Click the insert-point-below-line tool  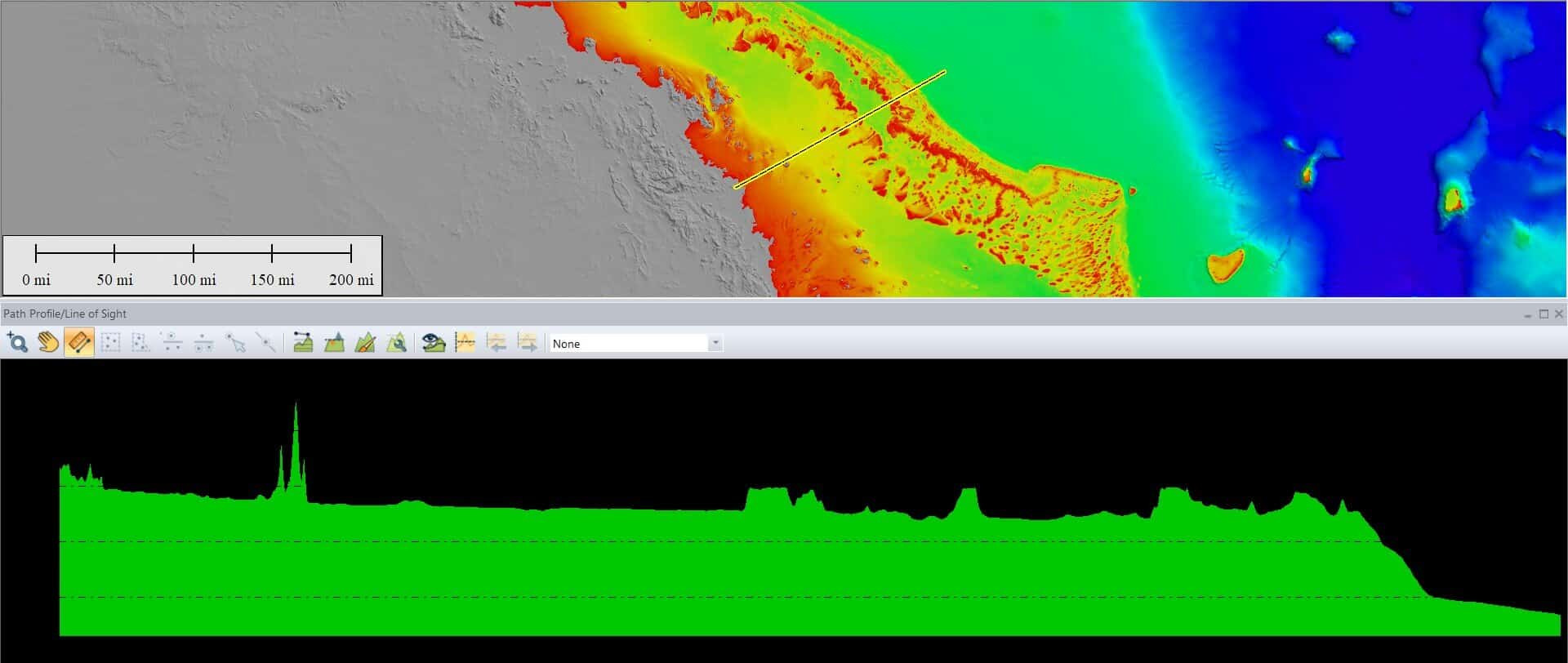pyautogui.click(x=203, y=343)
